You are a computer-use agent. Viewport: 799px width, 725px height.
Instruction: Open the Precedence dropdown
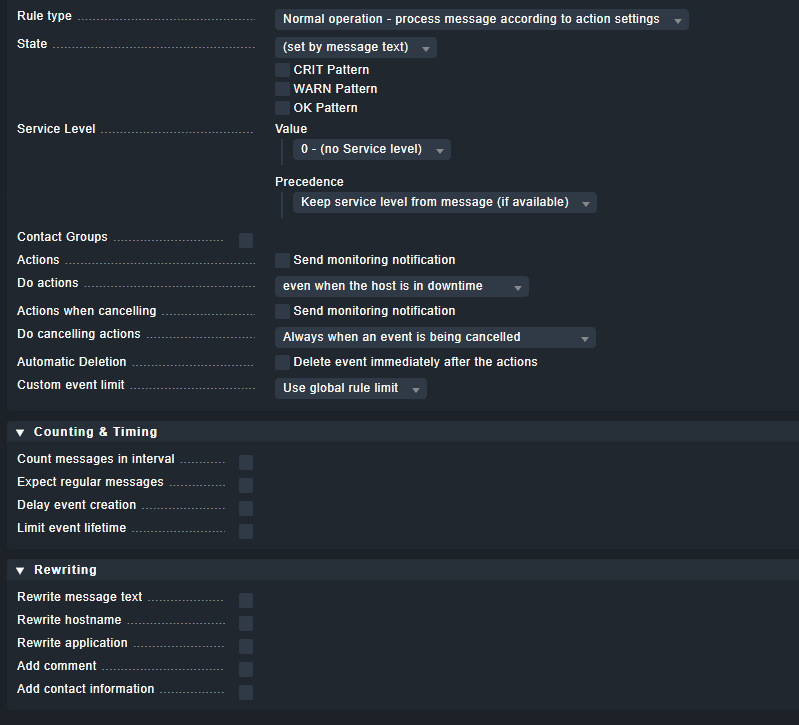click(x=444, y=202)
